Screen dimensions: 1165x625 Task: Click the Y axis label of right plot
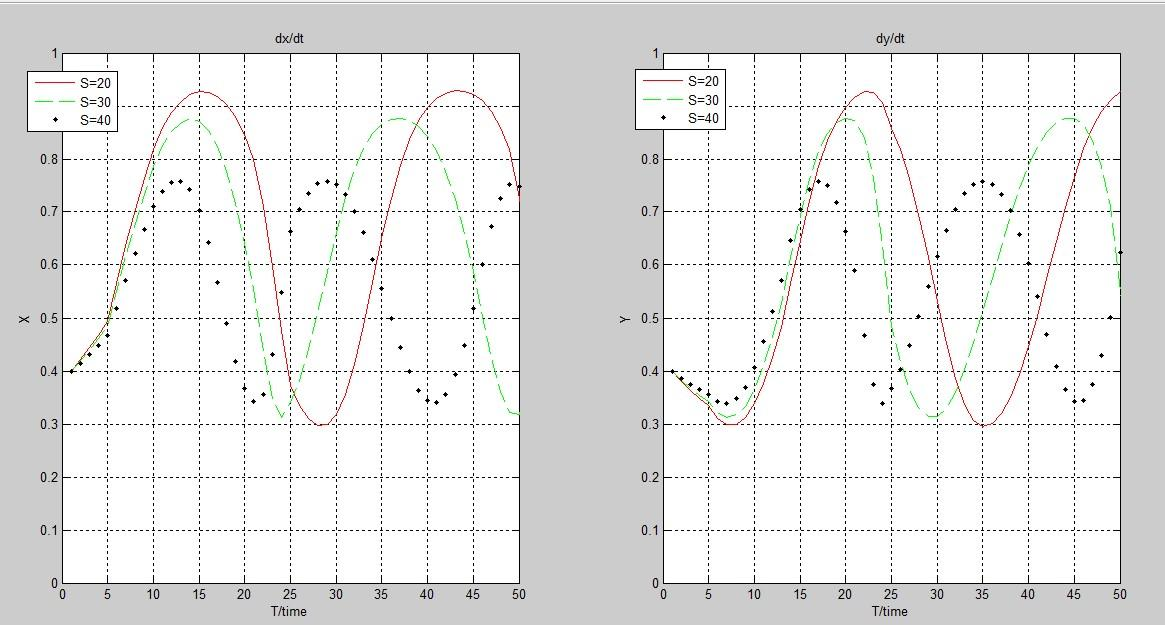625,318
